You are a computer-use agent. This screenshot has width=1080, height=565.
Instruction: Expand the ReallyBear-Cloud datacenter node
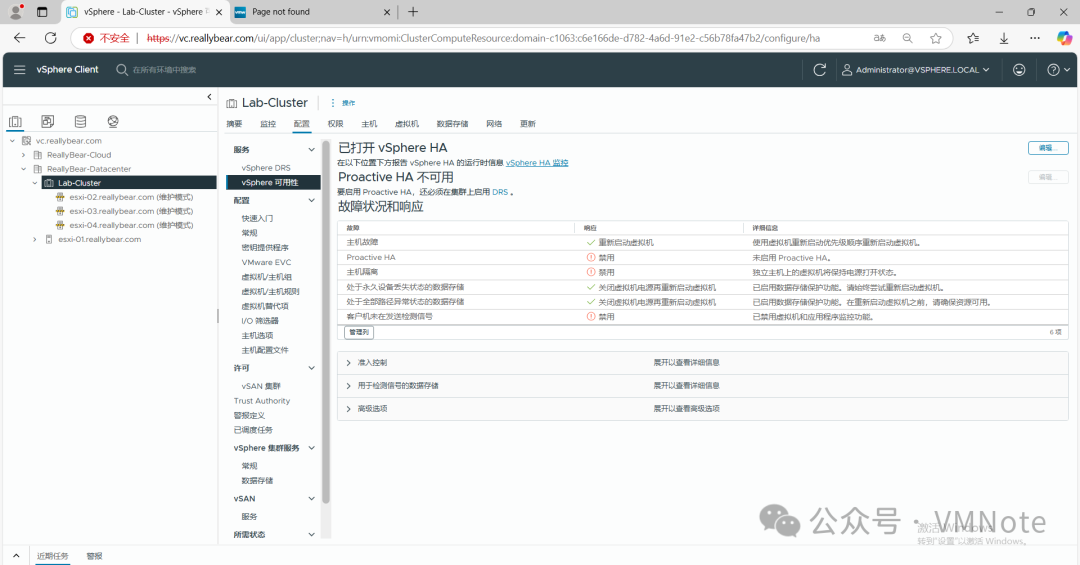click(23, 155)
